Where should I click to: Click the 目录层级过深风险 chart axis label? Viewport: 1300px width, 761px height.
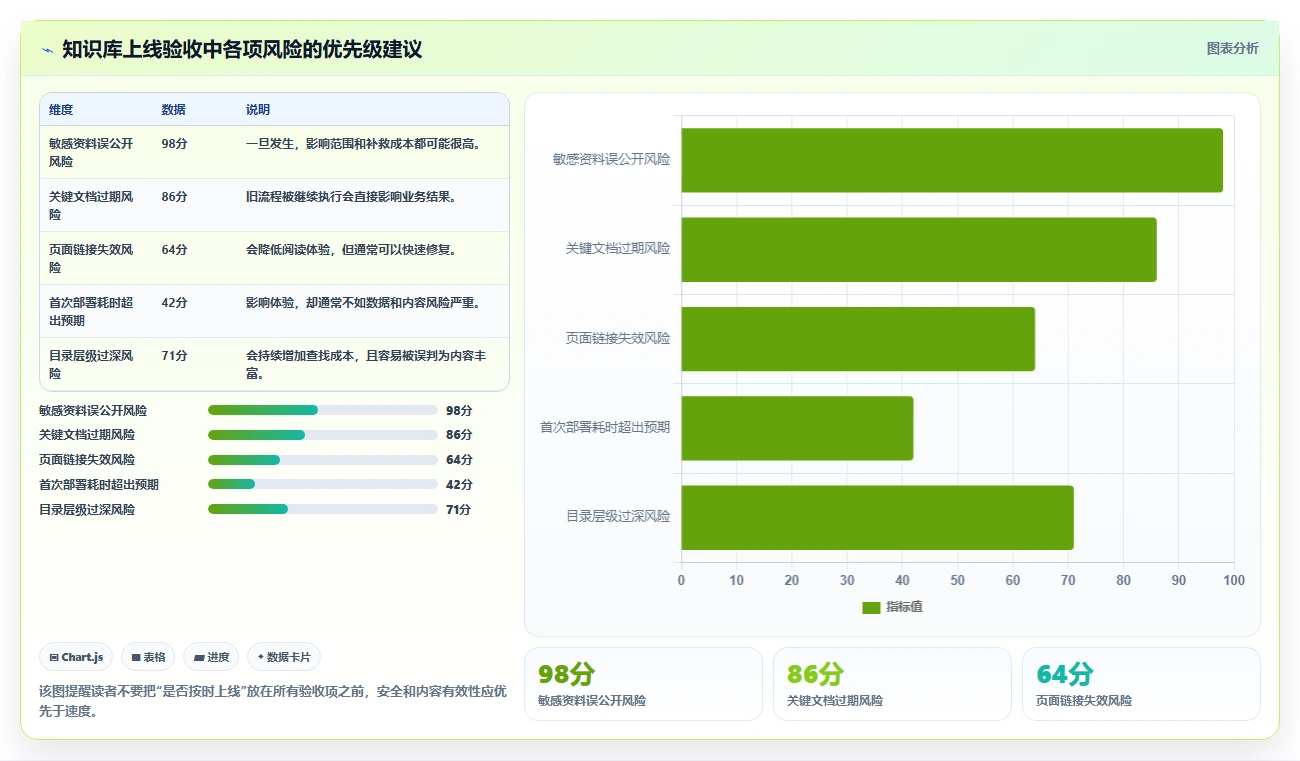(x=618, y=517)
